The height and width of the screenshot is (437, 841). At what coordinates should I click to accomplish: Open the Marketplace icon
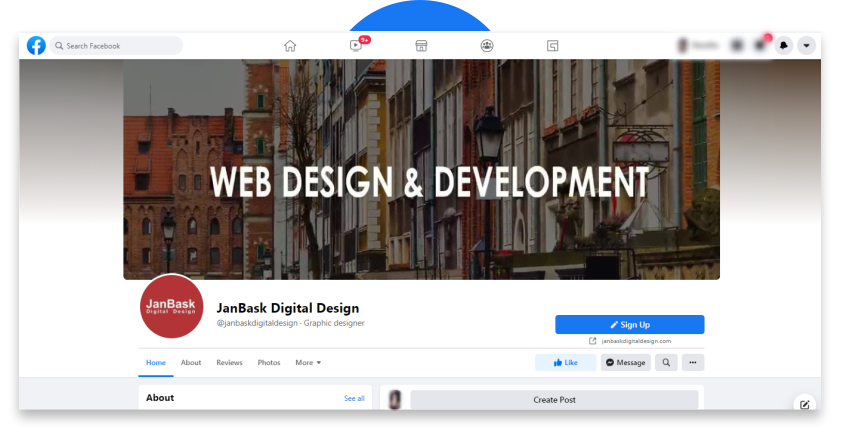(x=422, y=46)
